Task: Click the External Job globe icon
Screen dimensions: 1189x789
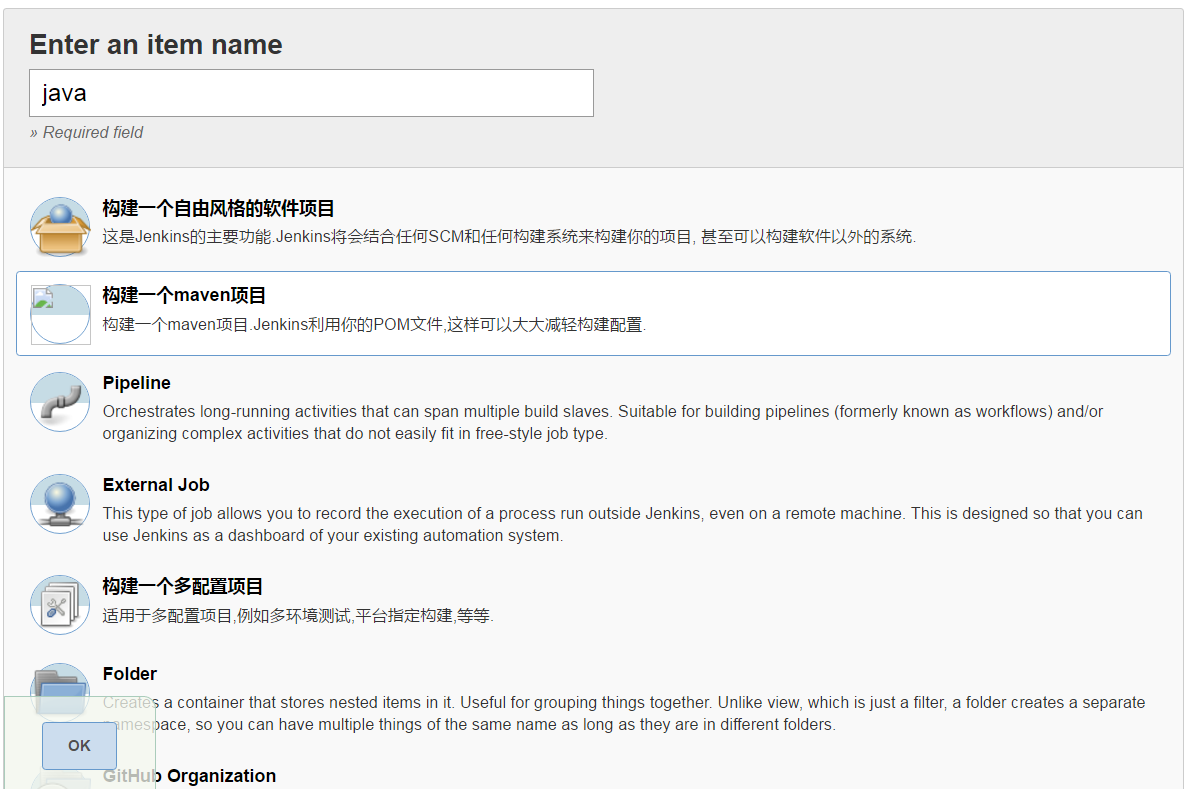Action: click(60, 504)
